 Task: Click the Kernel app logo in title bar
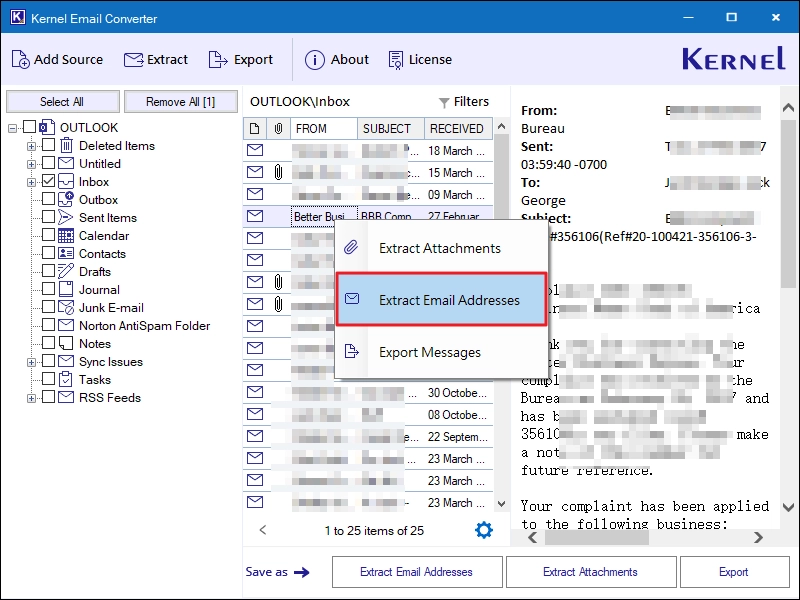[17, 17]
